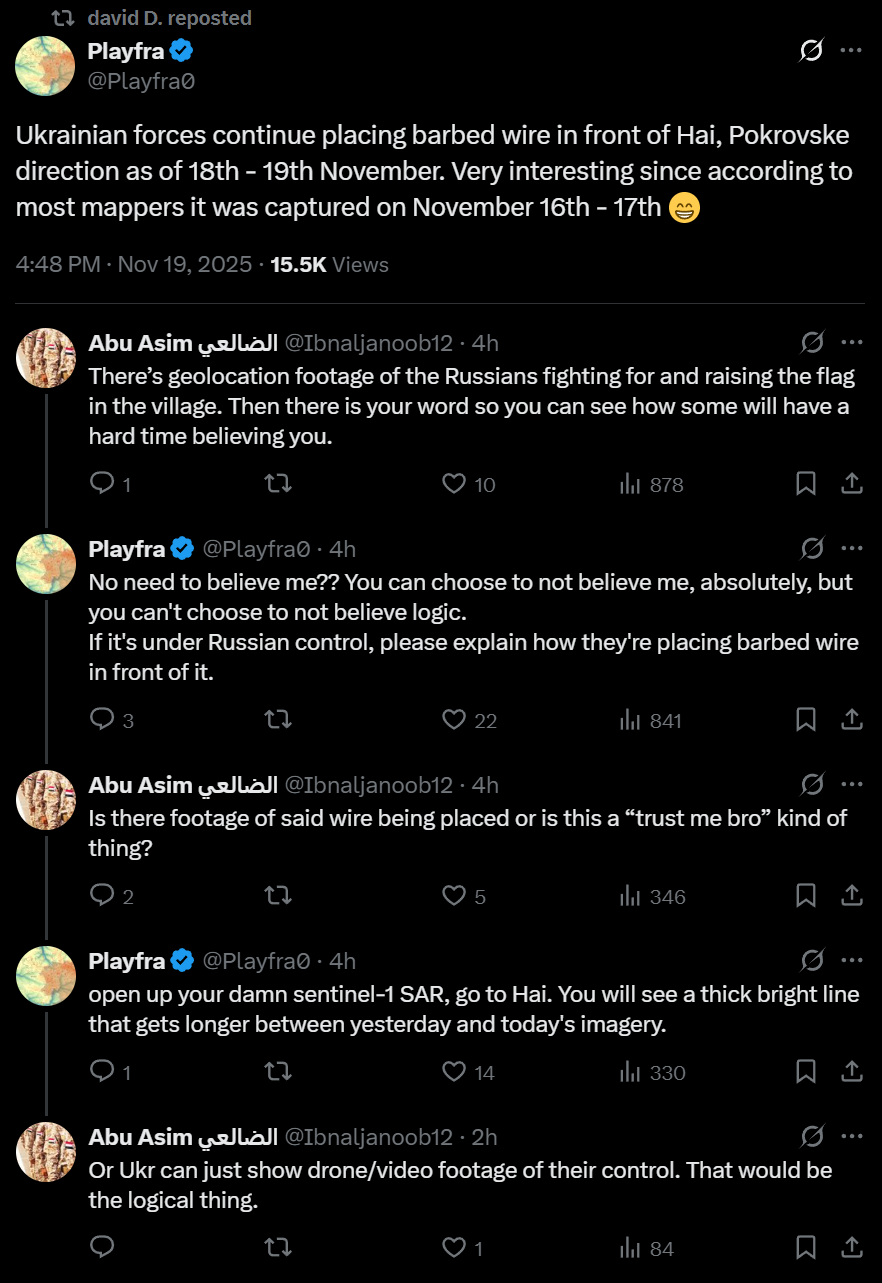Open more options on last Abu Asim reply
Image resolution: width=882 pixels, height=1283 pixels.
pyautogui.click(x=851, y=1136)
